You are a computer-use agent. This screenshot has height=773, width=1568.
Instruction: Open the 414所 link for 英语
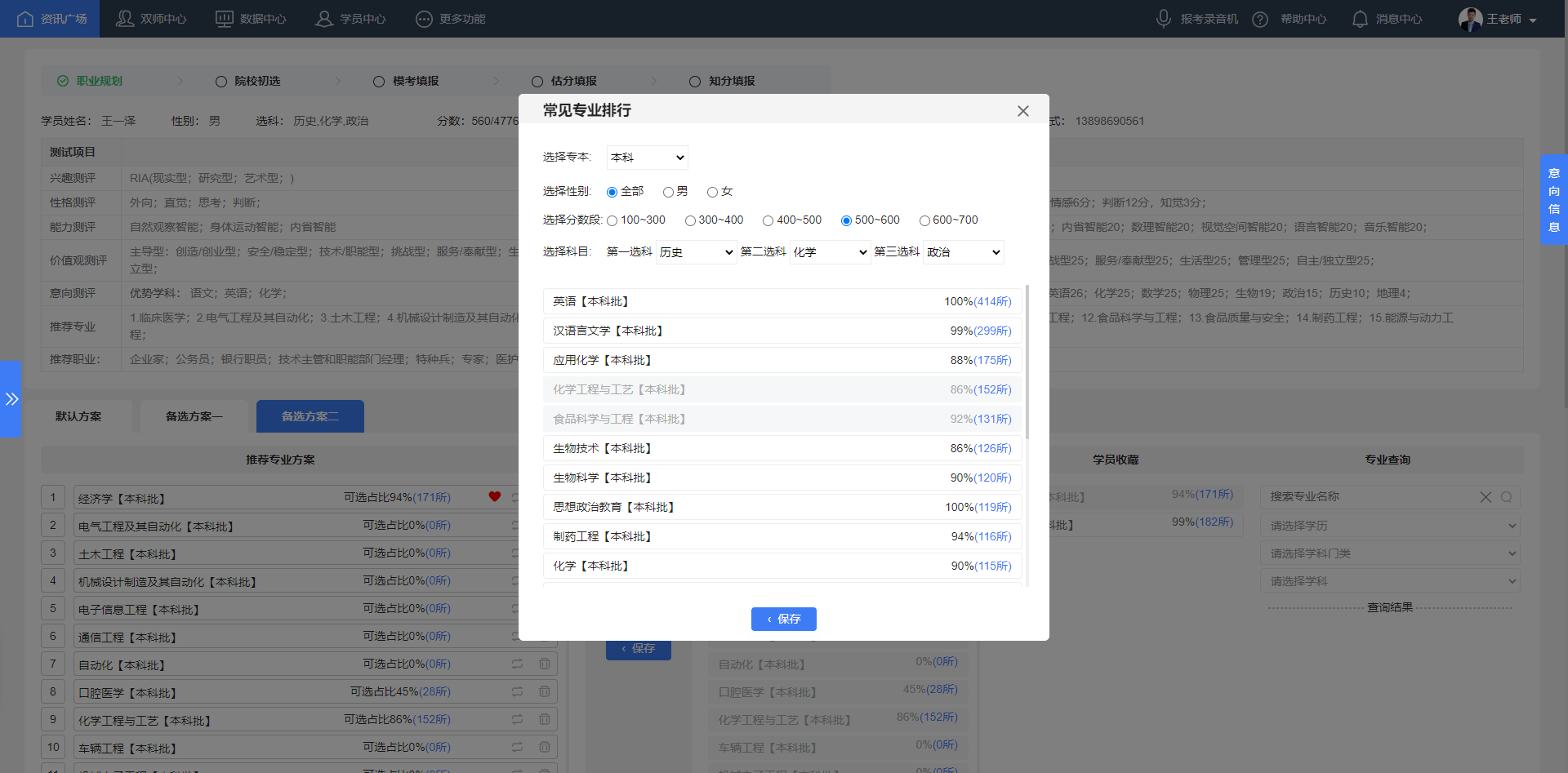[992, 301]
